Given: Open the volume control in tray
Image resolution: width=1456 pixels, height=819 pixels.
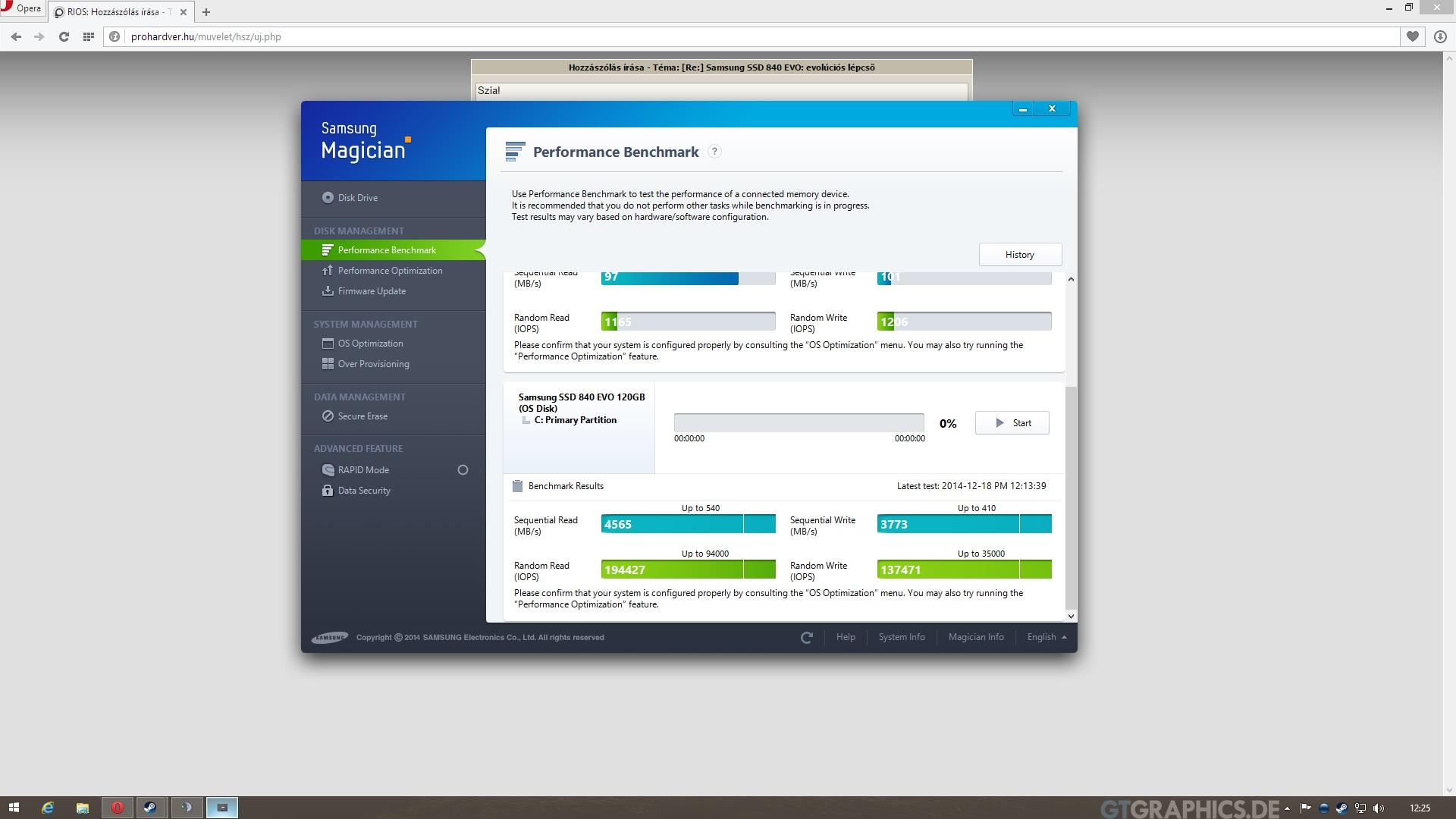Looking at the screenshot, I should pyautogui.click(x=1378, y=808).
